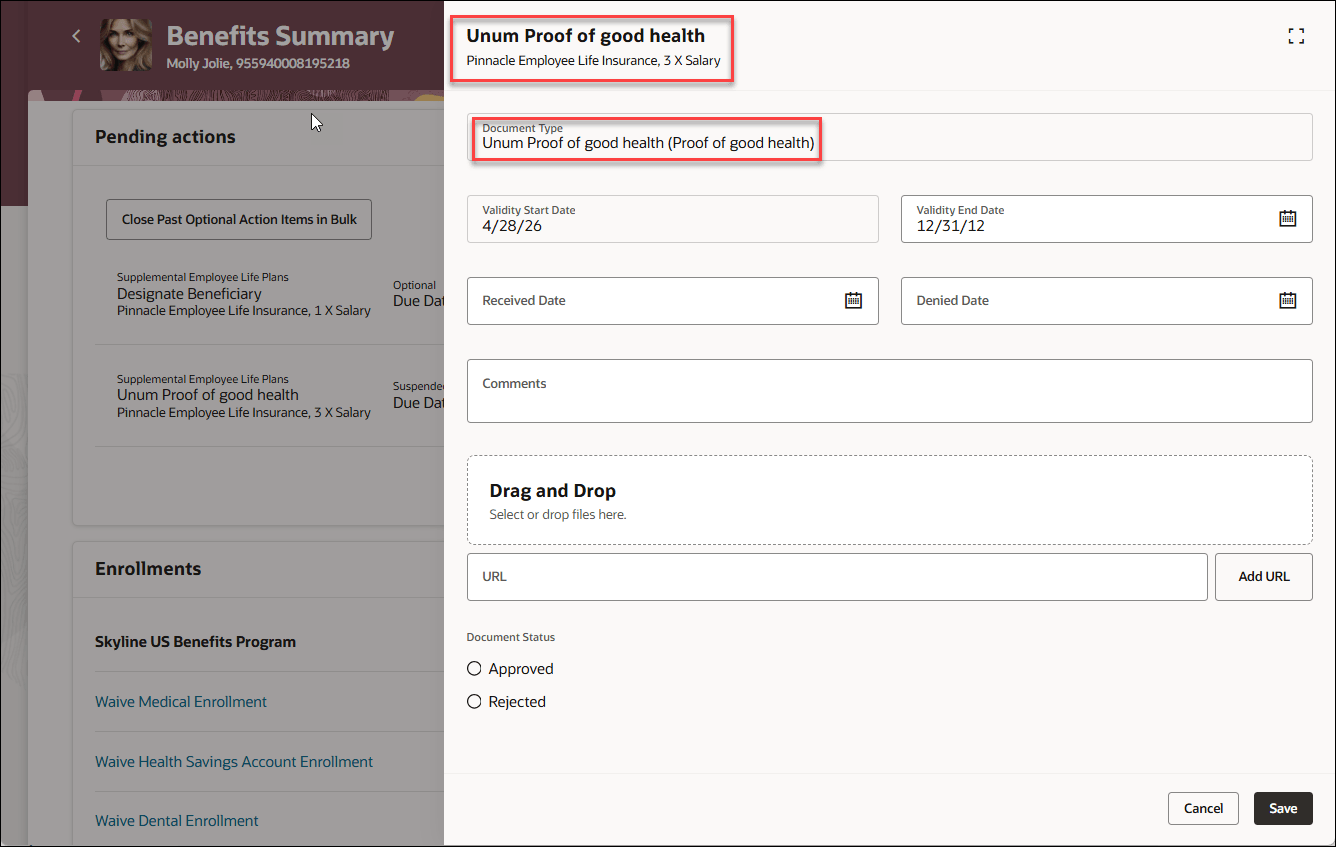The image size is (1336, 847).
Task: Select the Approved document status
Action: click(475, 669)
